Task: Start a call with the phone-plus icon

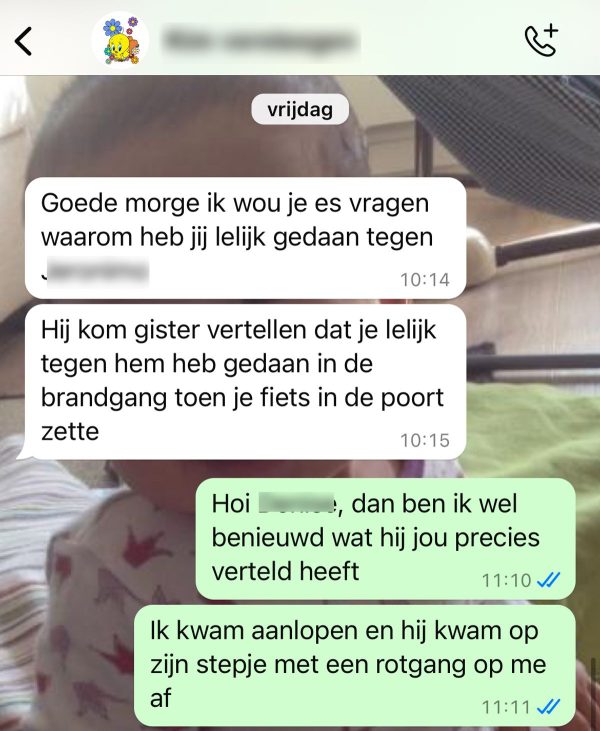Action: (542, 41)
